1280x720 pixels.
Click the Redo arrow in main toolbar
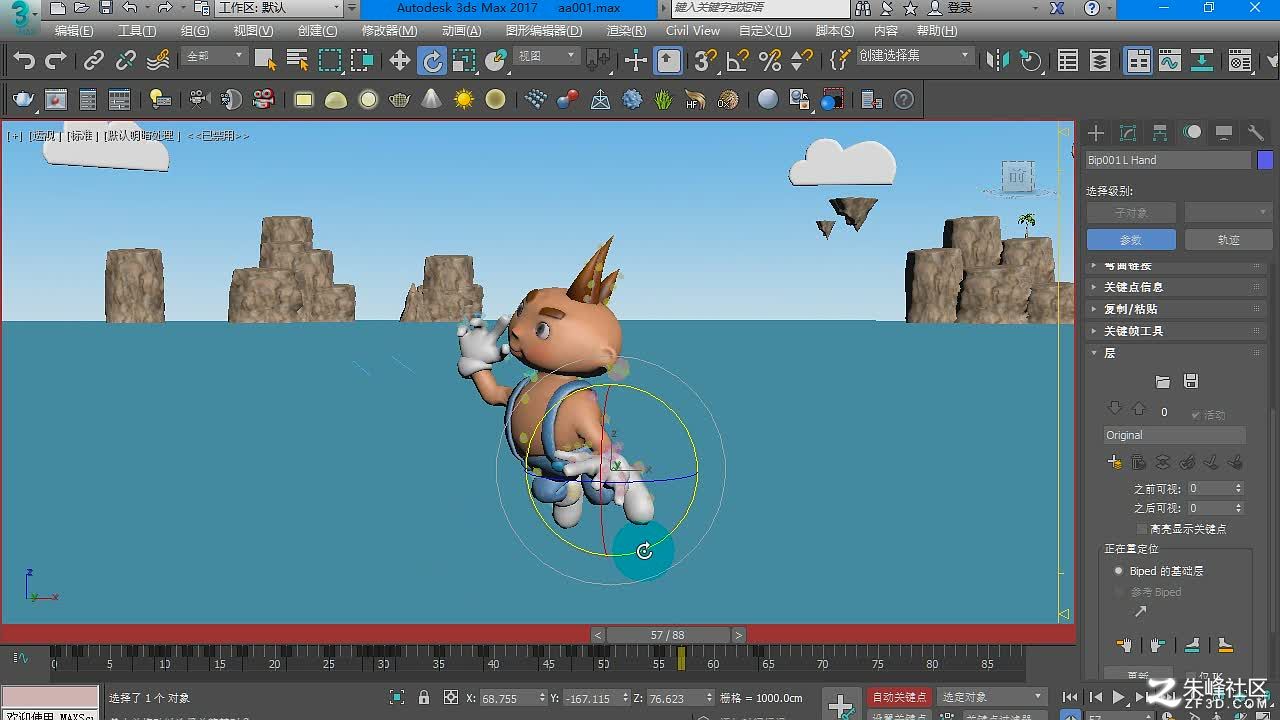pos(57,61)
